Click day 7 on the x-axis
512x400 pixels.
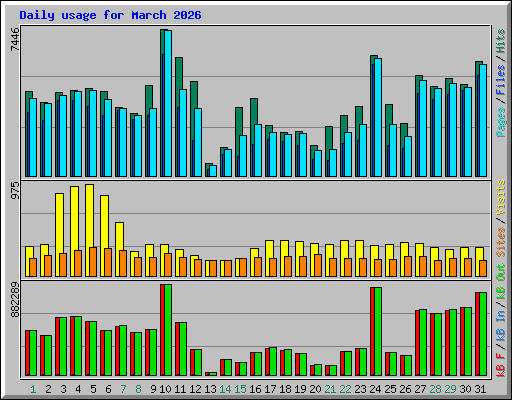point(123,389)
